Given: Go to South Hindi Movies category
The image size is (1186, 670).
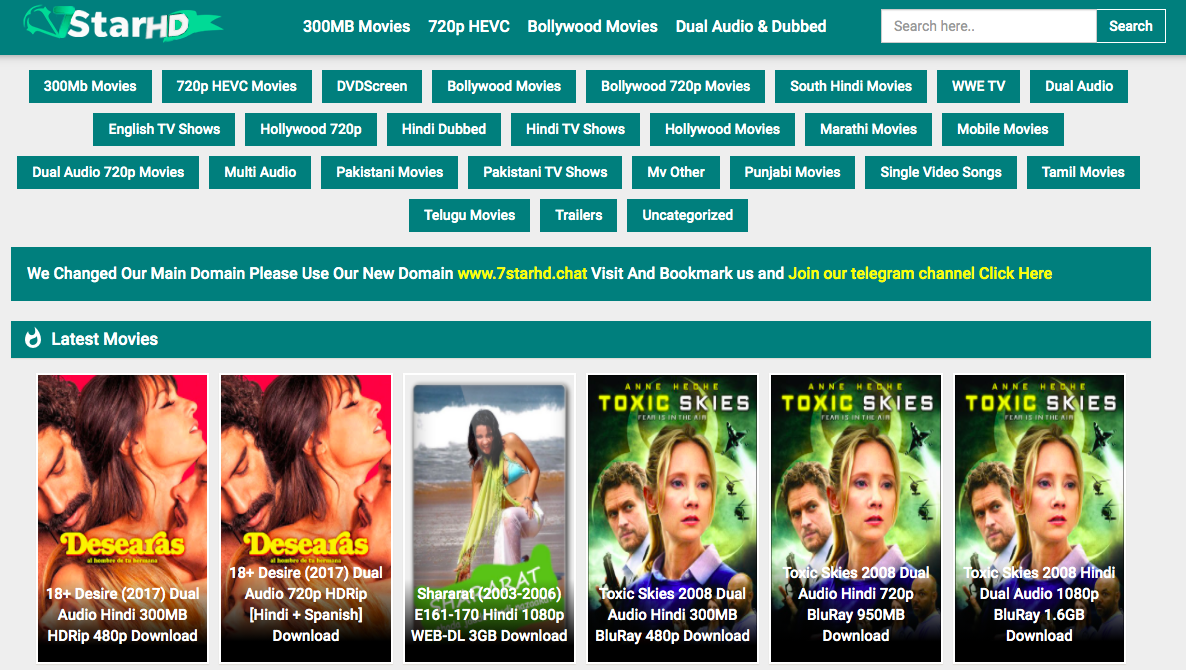Looking at the screenshot, I should tap(850, 86).
